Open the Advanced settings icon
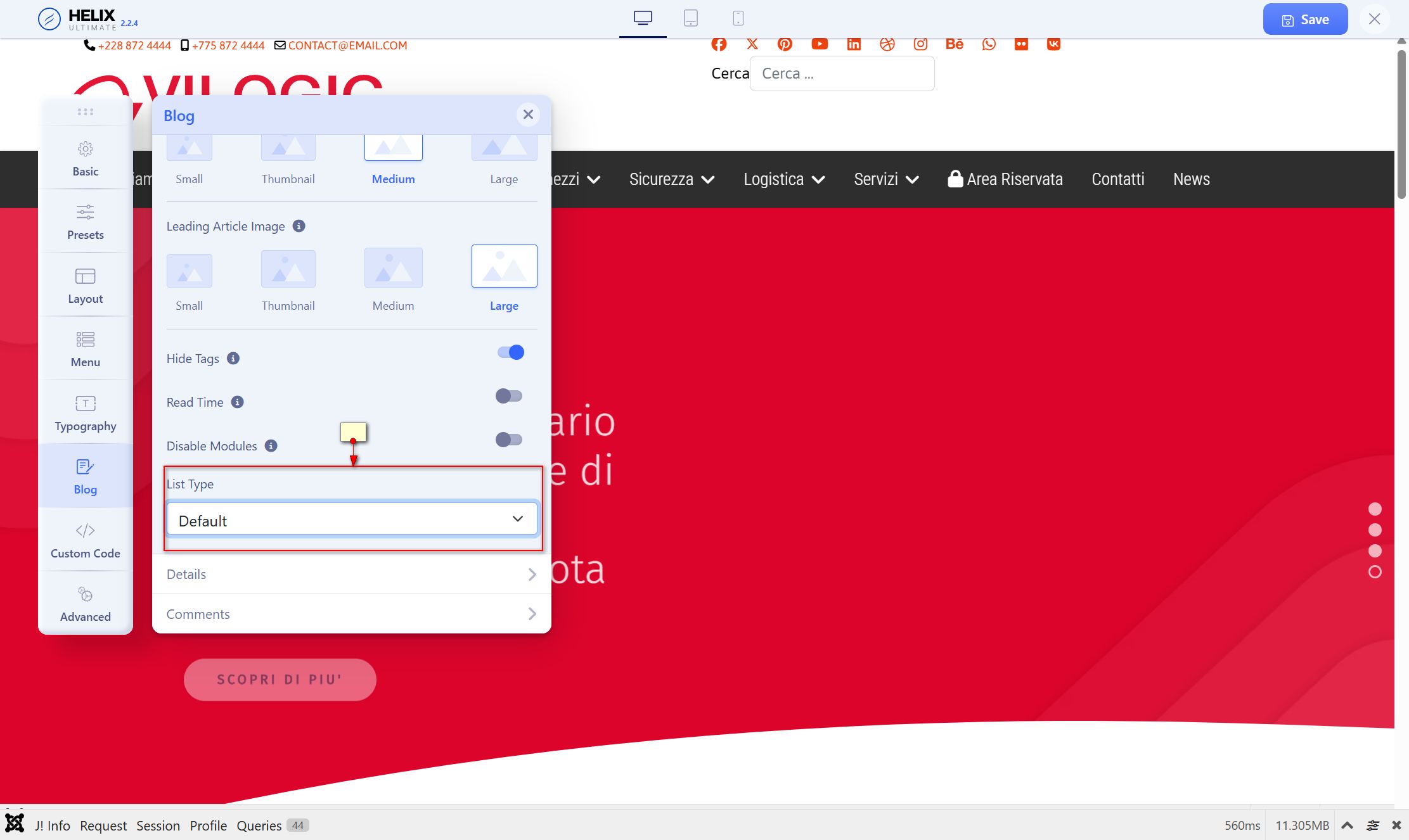Image resolution: width=1409 pixels, height=840 pixels. (x=86, y=595)
